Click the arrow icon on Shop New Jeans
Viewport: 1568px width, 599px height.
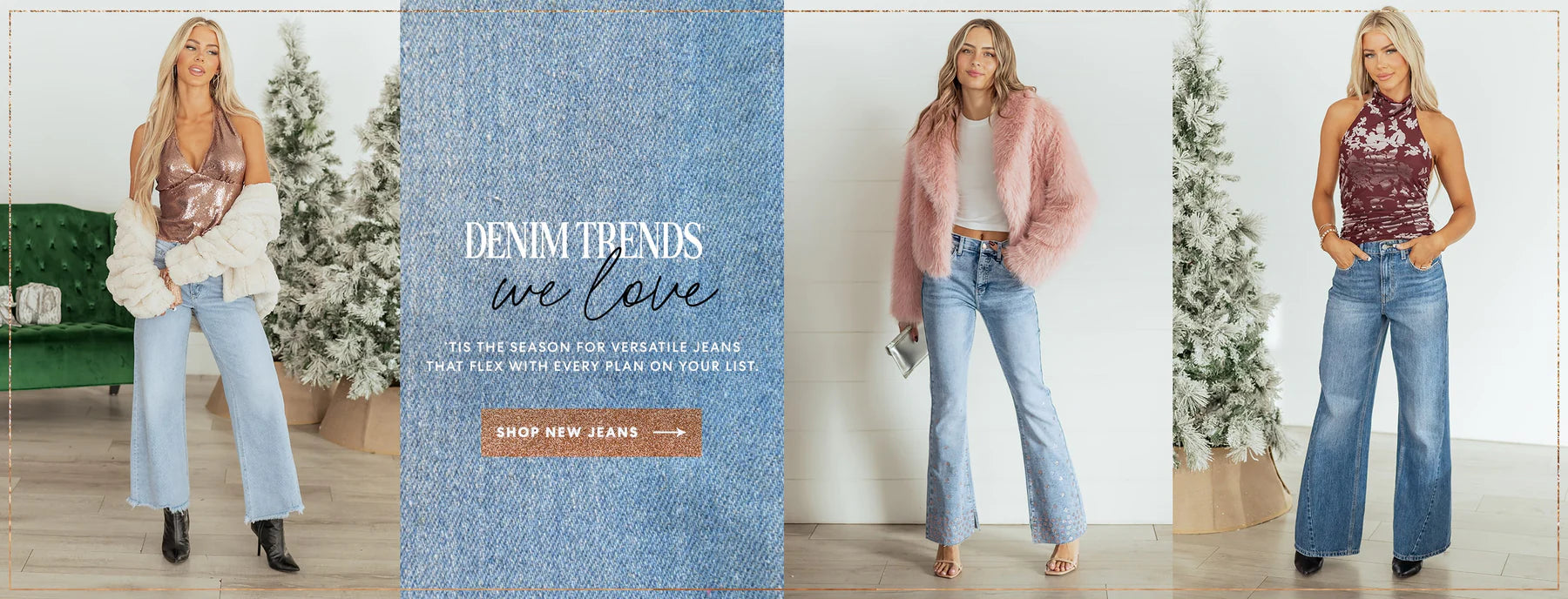pyautogui.click(x=668, y=432)
